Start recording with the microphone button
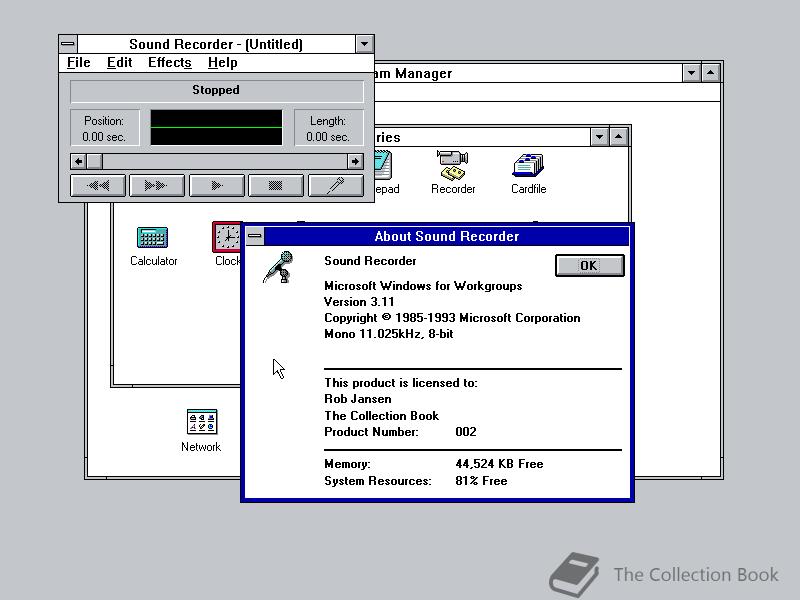This screenshot has height=600, width=800. pyautogui.click(x=336, y=185)
